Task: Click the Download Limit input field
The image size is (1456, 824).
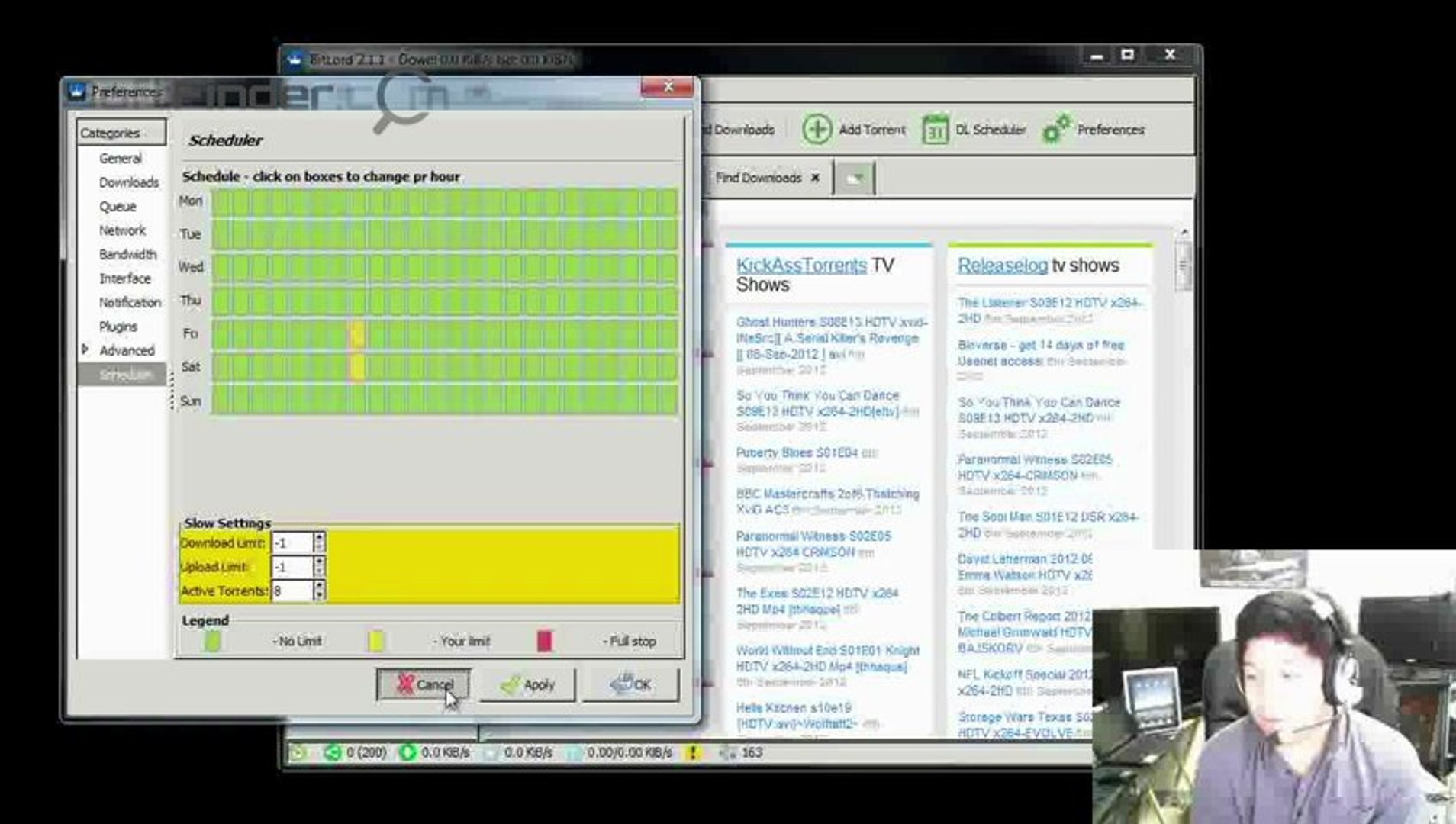Action: (292, 543)
